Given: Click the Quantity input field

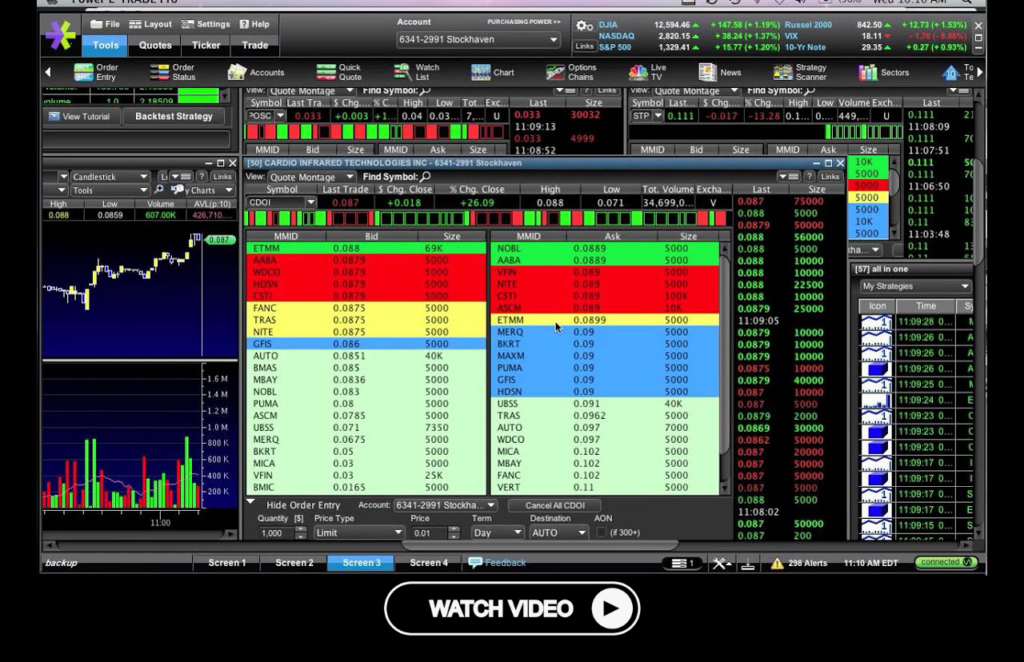Looking at the screenshot, I should (x=272, y=533).
